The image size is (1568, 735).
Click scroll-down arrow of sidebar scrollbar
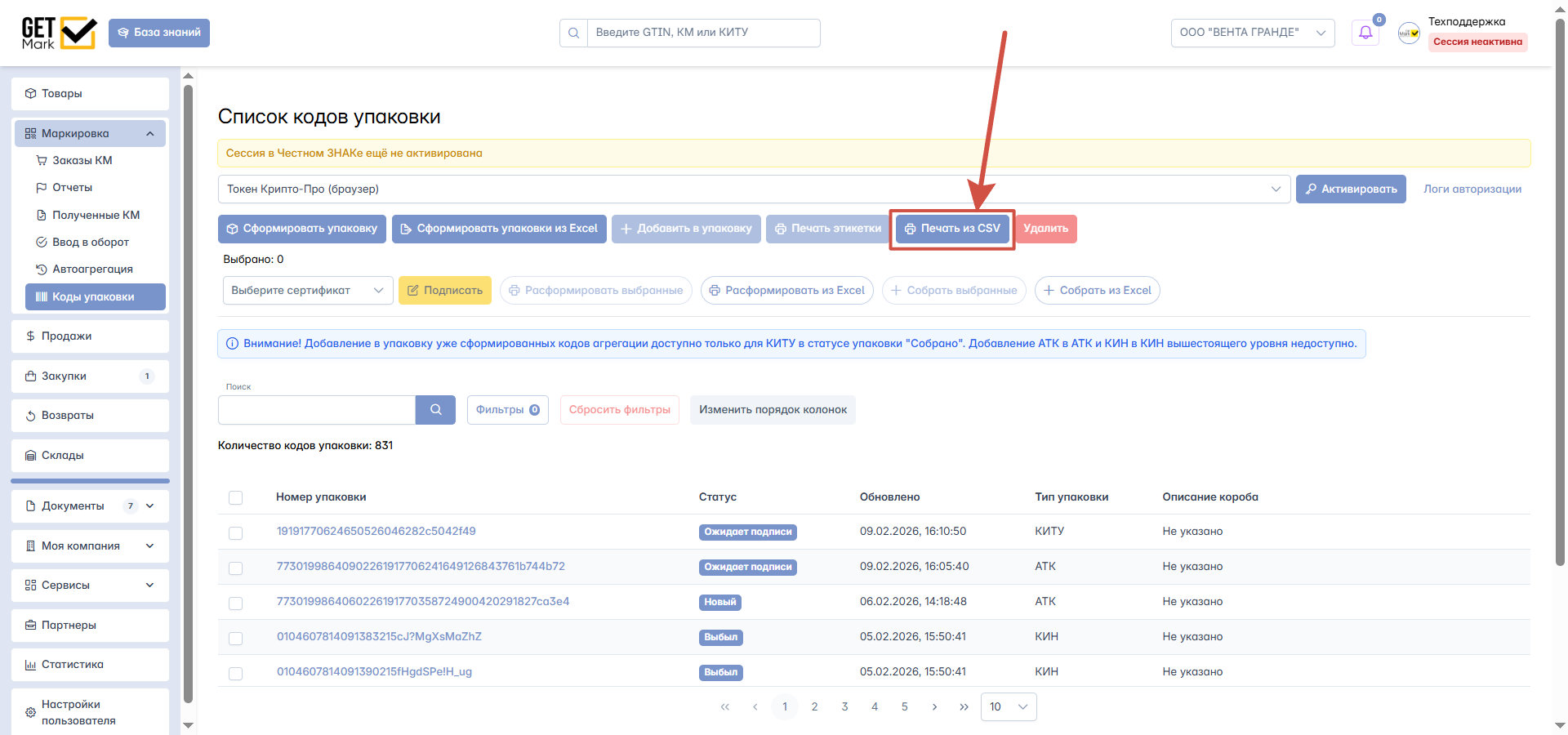pos(189,725)
